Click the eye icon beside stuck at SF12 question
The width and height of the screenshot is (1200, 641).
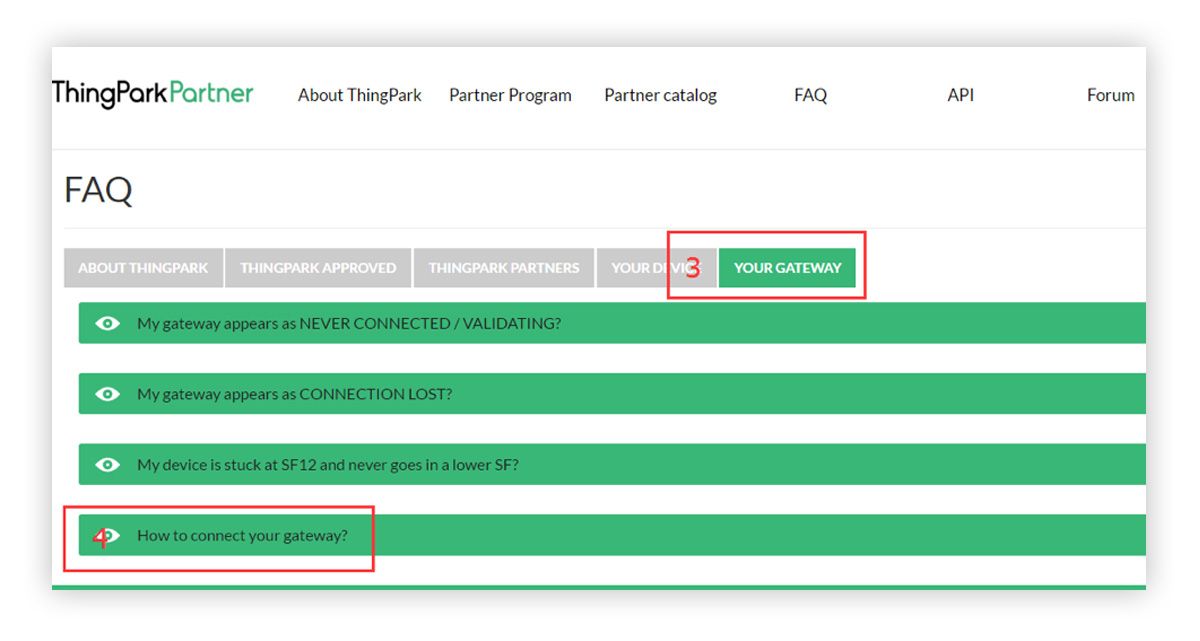pos(107,465)
